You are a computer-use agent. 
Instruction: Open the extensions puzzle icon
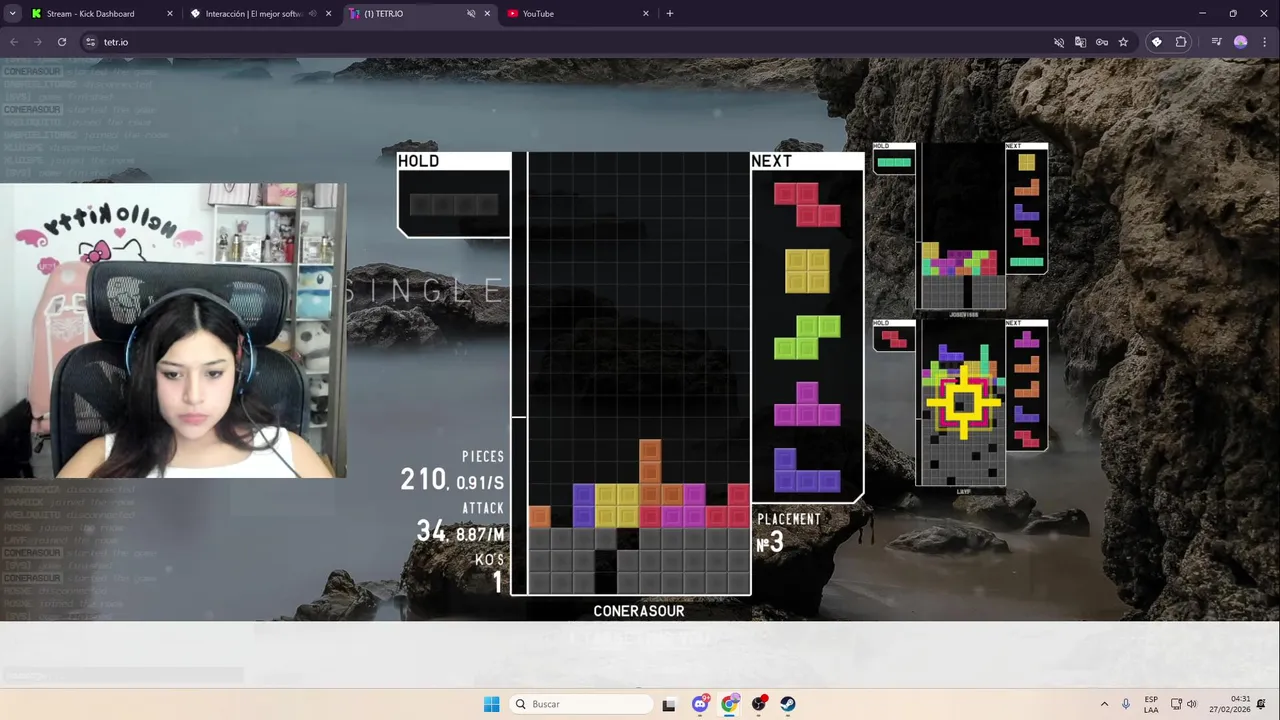pyautogui.click(x=1181, y=42)
